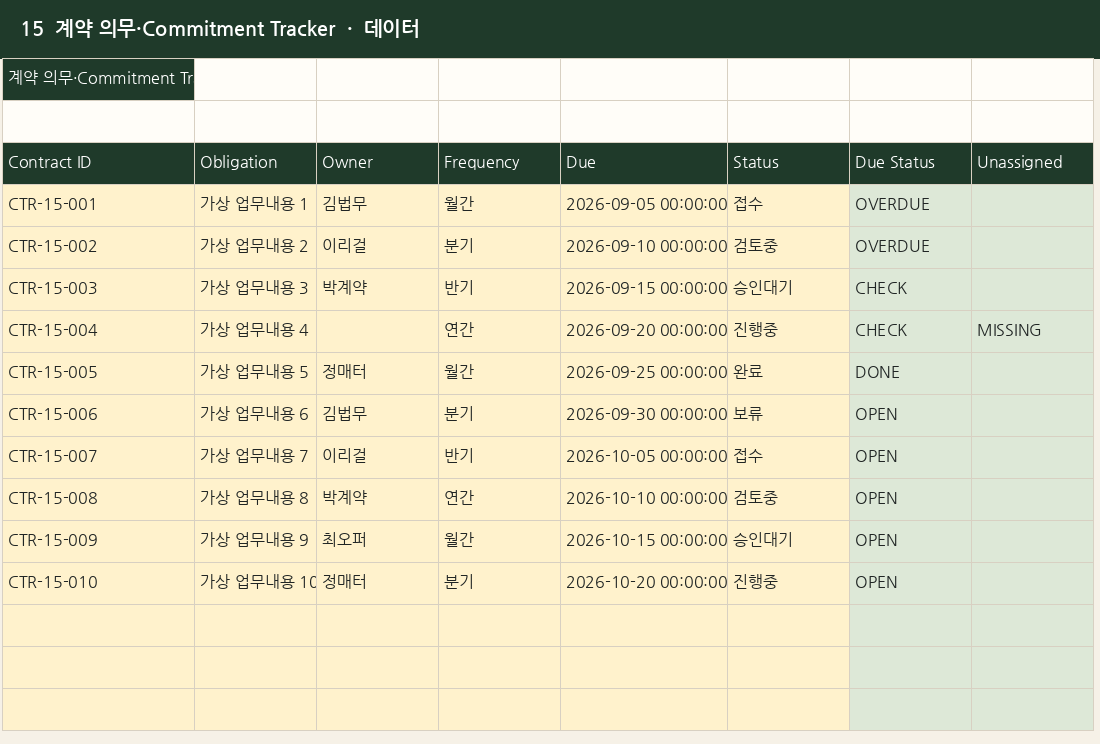Select the Owner header cell
Viewport: 1100px width, 744px height.
pyautogui.click(x=377, y=163)
